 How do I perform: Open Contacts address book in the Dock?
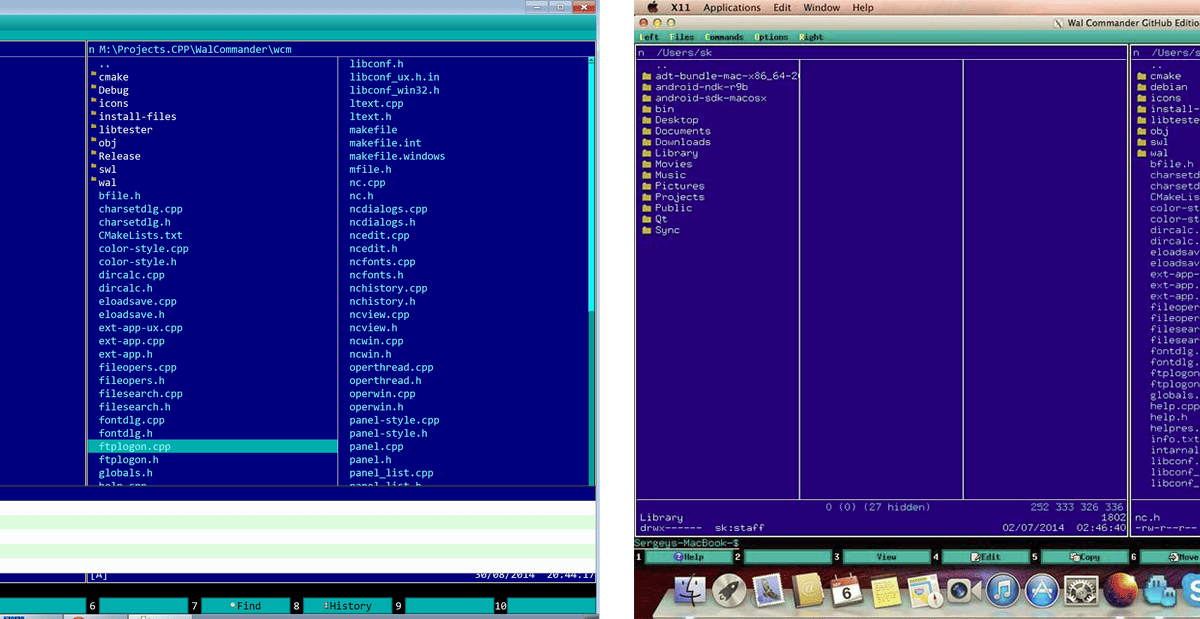pyautogui.click(x=808, y=592)
